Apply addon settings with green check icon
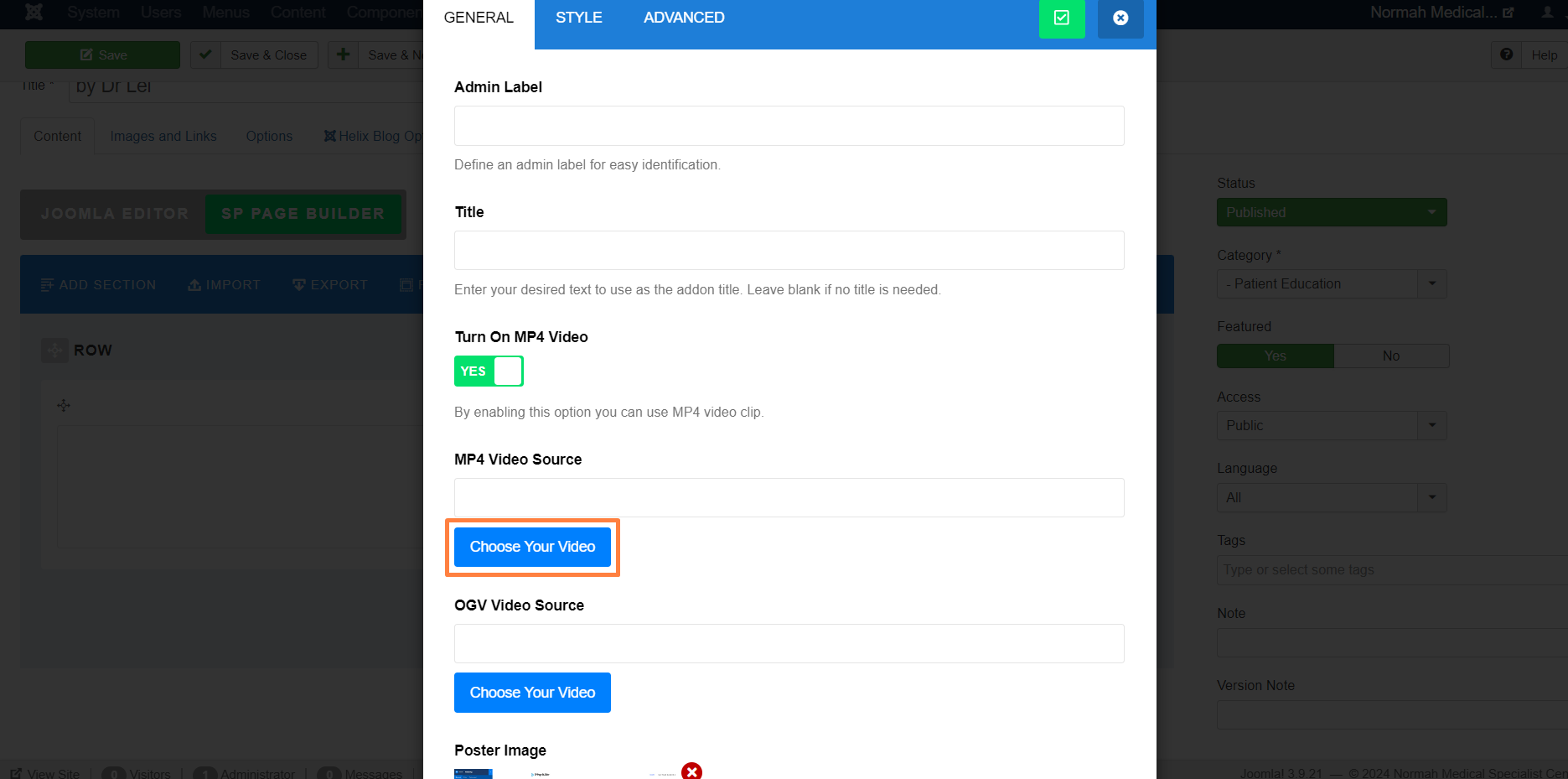Screen dimensions: 1568x779 [x=1062, y=18]
